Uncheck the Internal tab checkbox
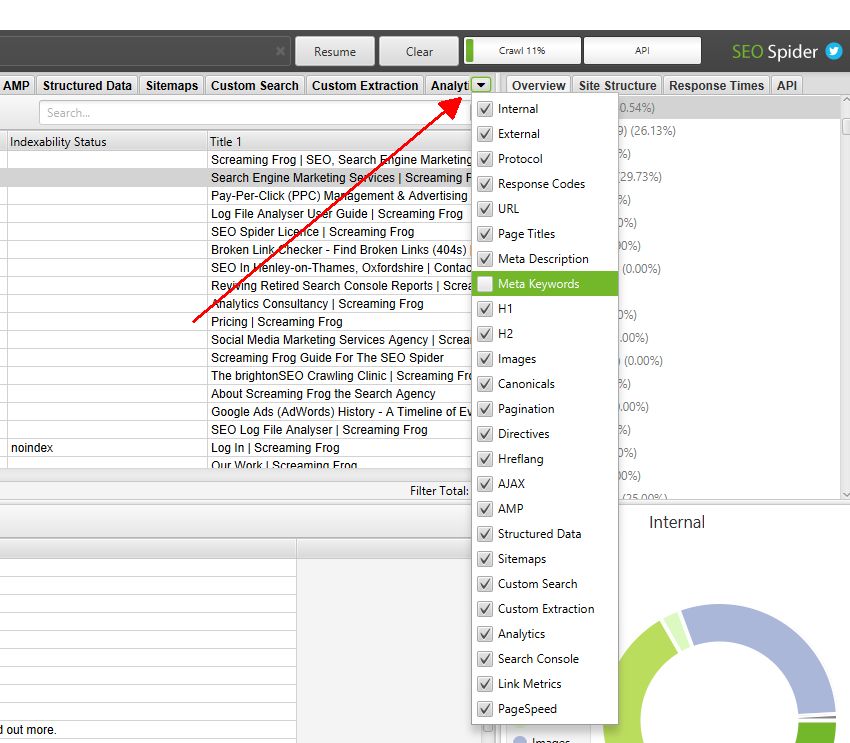Screen dimensions: 850x743 tap(485, 109)
